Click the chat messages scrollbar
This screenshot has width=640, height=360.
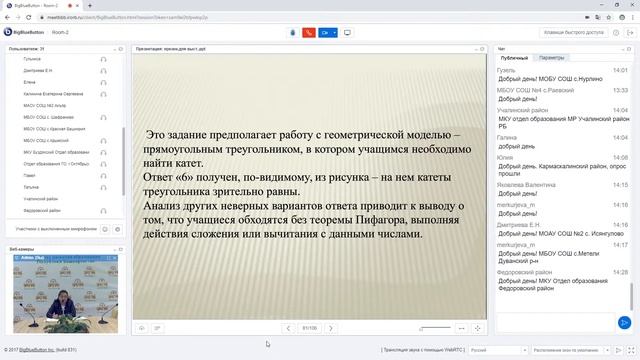tap(631, 296)
